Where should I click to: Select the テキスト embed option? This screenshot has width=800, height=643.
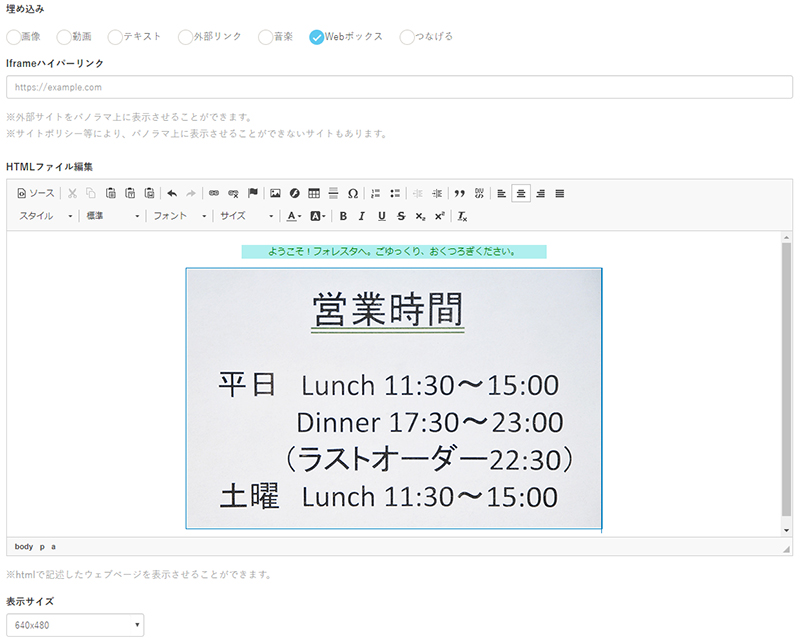click(116, 37)
